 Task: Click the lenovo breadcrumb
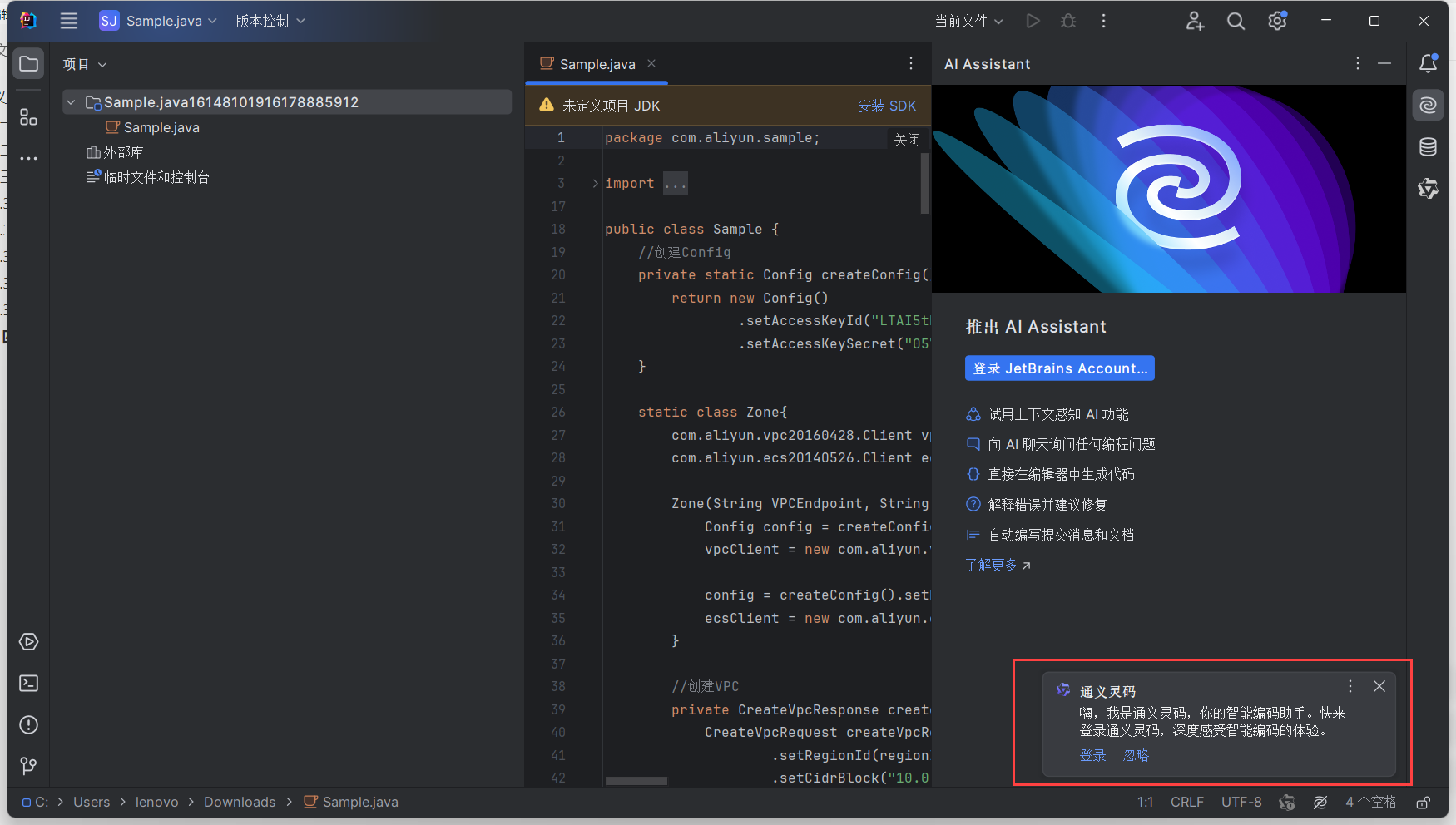pos(157,802)
